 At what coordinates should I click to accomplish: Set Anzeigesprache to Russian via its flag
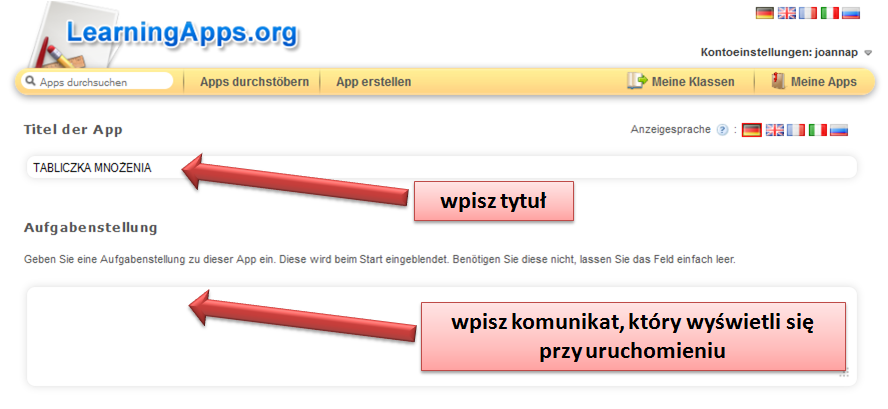[x=839, y=130]
